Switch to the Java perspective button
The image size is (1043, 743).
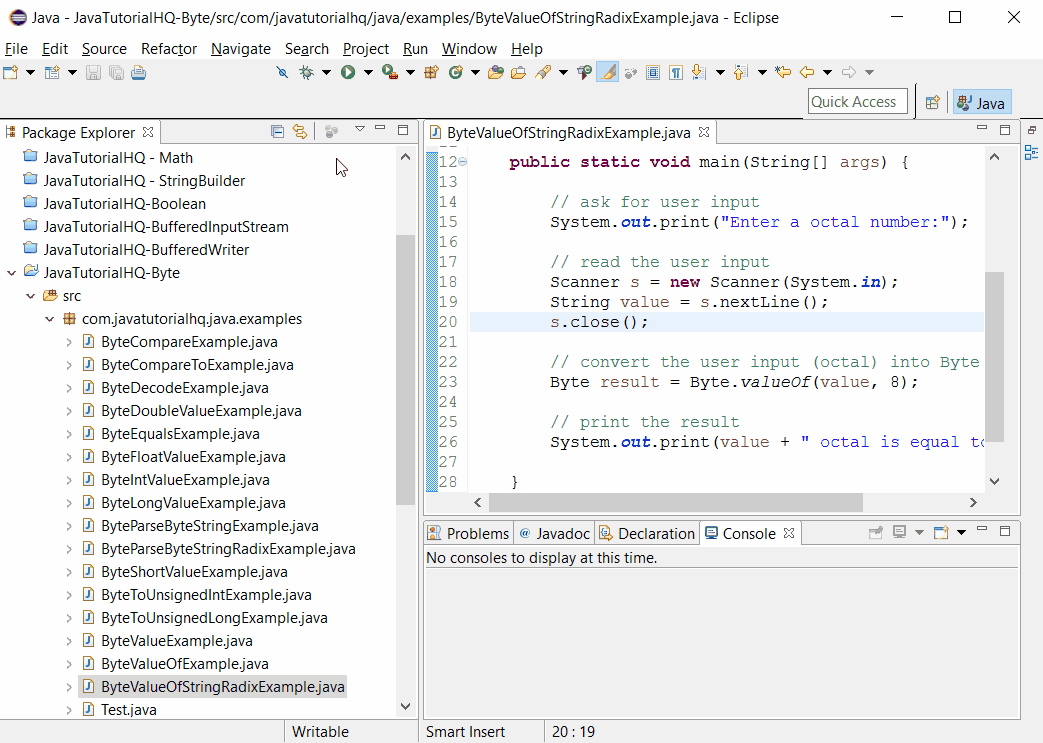tap(981, 101)
